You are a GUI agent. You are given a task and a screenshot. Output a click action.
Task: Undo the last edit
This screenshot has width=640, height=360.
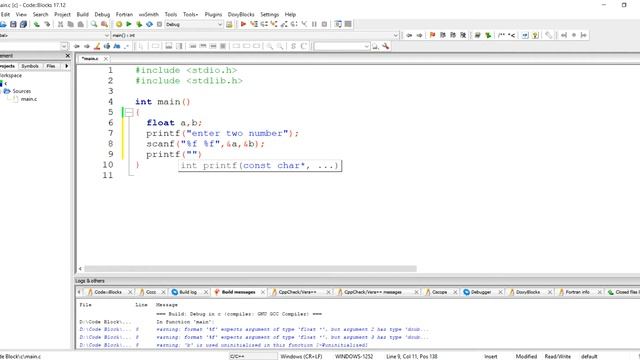[x=37, y=24]
